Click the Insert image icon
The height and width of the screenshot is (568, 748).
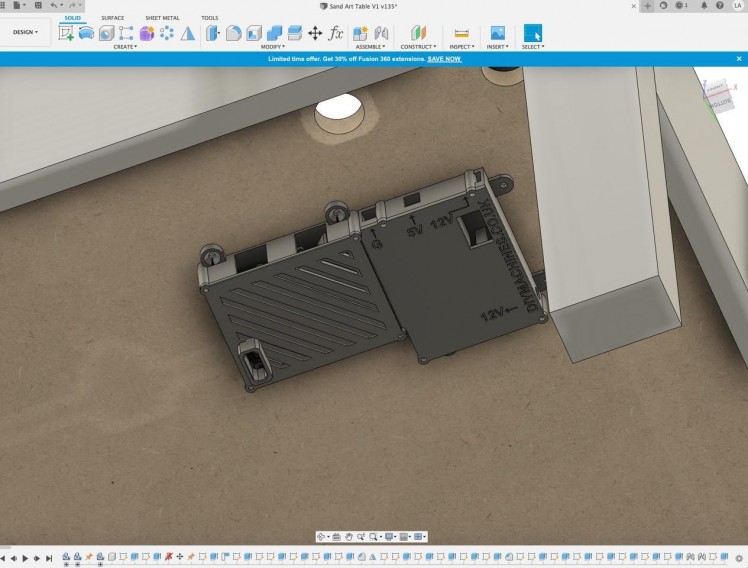(x=497, y=33)
